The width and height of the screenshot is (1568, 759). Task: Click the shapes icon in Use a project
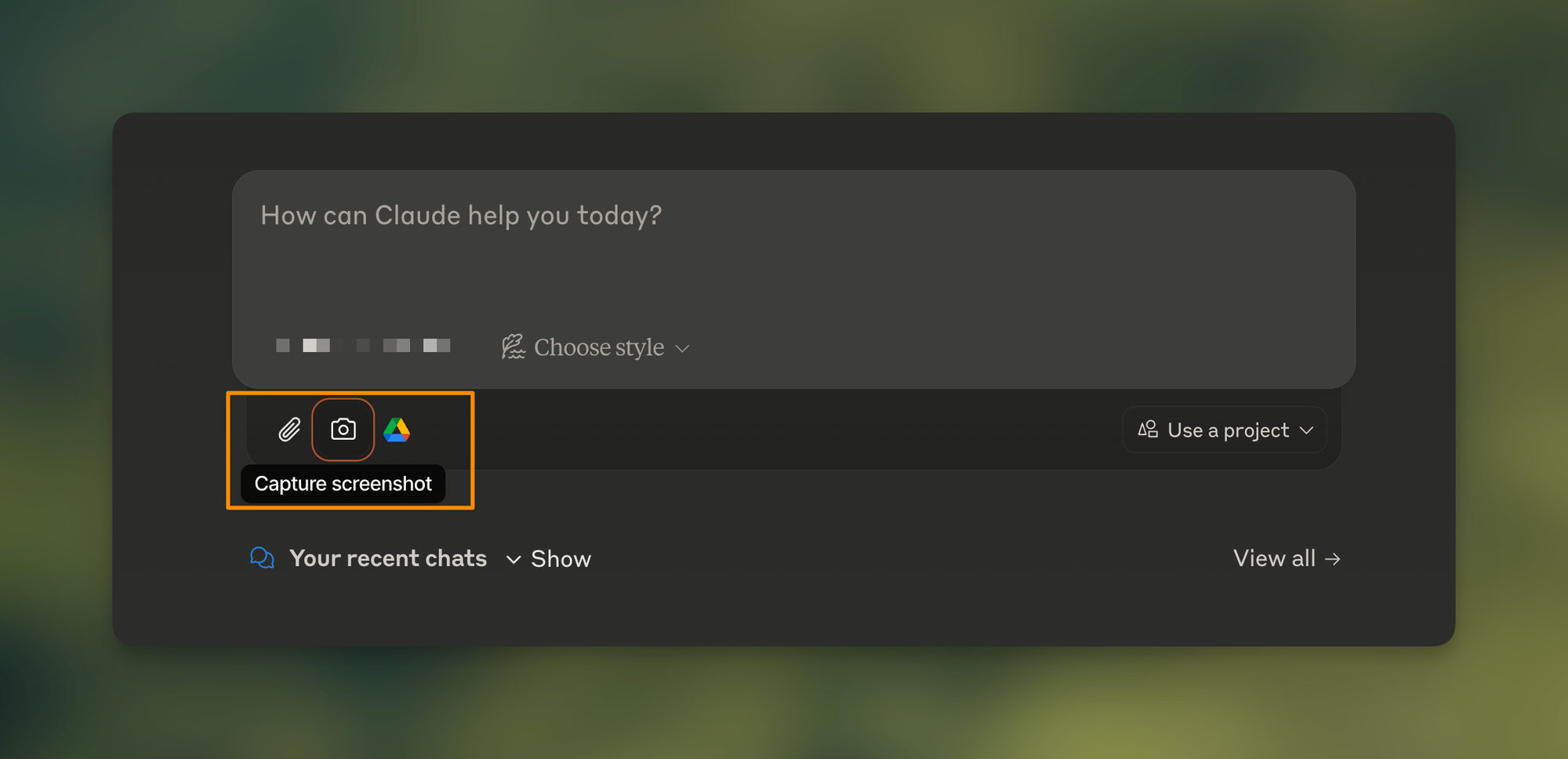coord(1148,429)
